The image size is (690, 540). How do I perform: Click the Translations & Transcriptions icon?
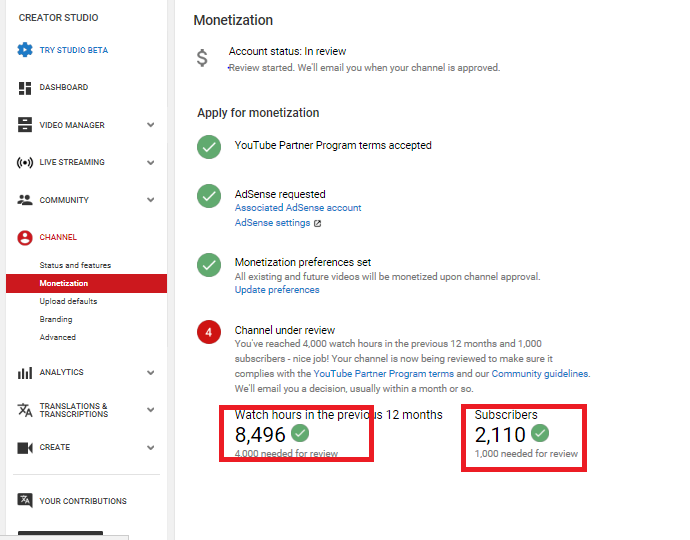coord(25,410)
